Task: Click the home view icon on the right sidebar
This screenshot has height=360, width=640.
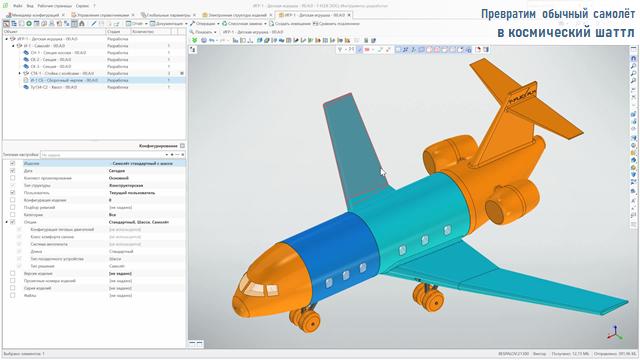Action: (x=633, y=58)
